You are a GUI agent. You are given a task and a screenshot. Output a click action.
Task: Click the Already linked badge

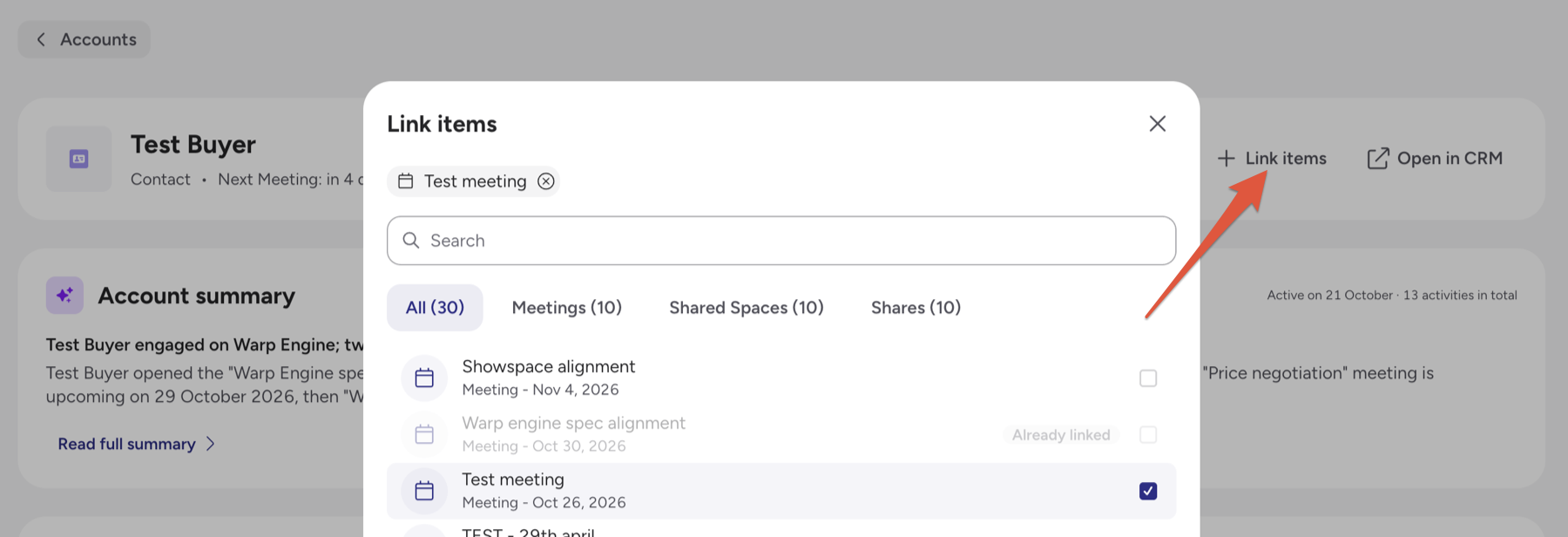pyautogui.click(x=1061, y=435)
